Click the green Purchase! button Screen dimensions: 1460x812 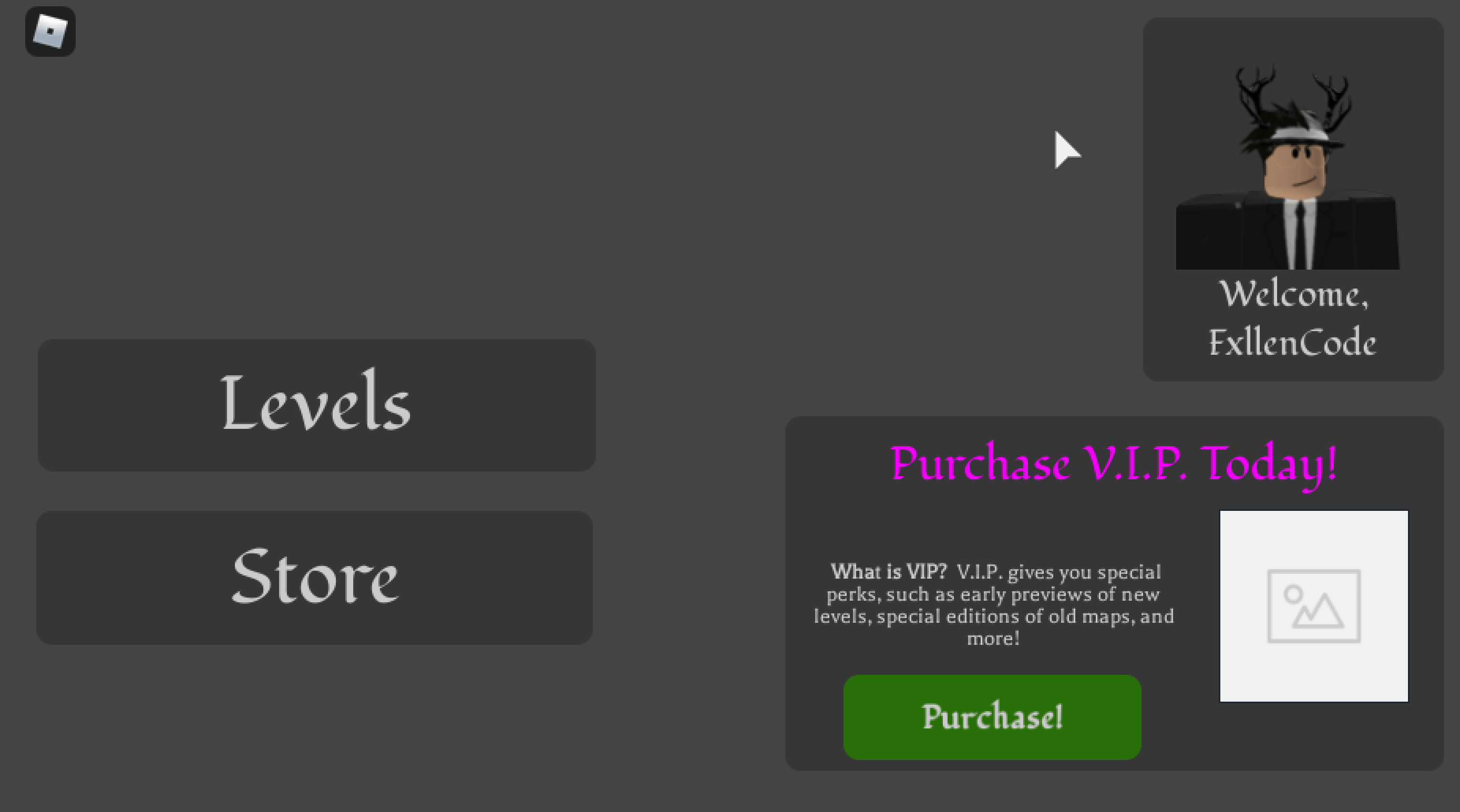point(992,717)
